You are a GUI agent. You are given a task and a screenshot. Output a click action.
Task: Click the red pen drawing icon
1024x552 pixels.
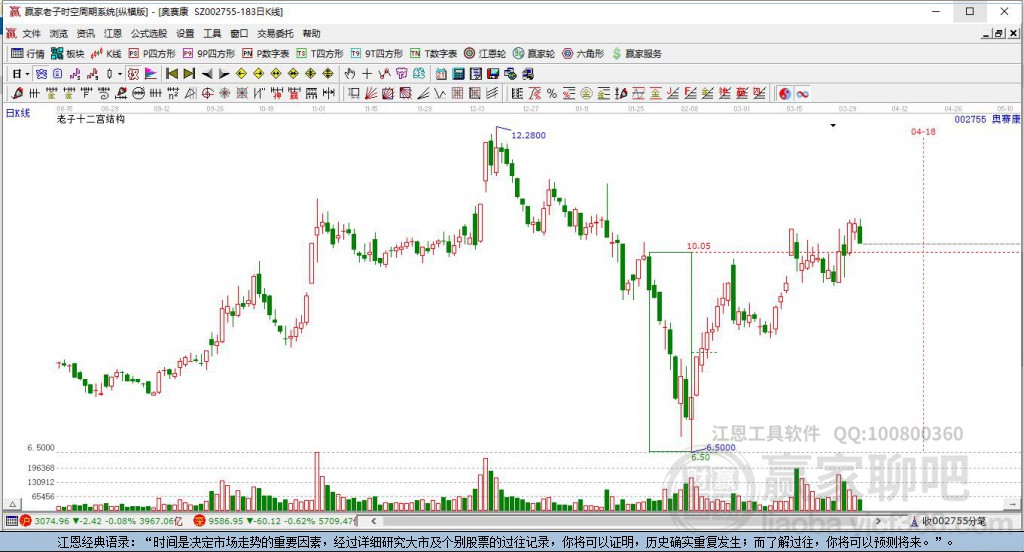click(x=18, y=93)
